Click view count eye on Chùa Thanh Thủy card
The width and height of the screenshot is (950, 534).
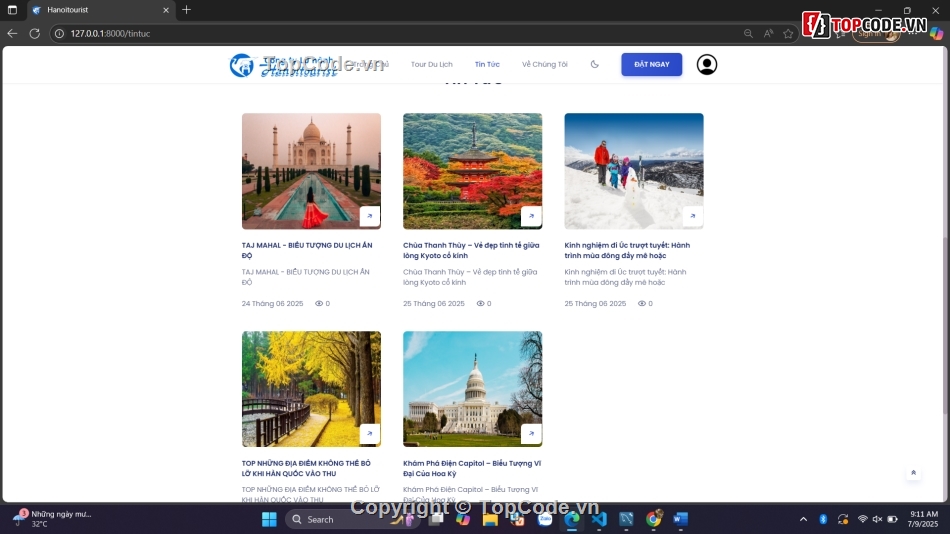coord(480,304)
